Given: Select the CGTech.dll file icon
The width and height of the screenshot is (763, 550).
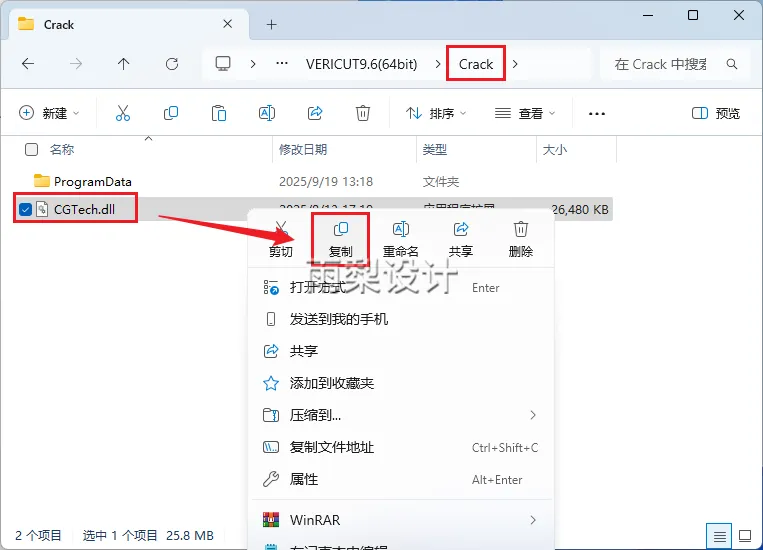Looking at the screenshot, I should [x=42, y=209].
